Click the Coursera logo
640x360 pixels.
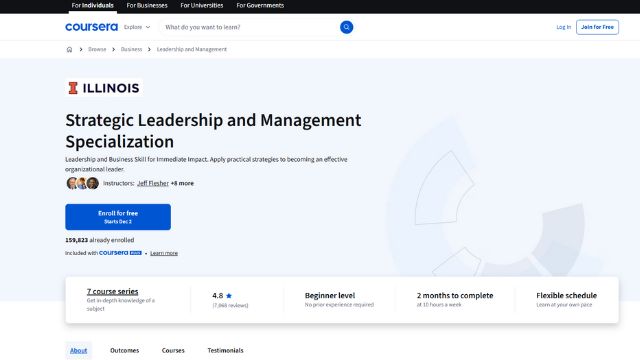[91, 27]
